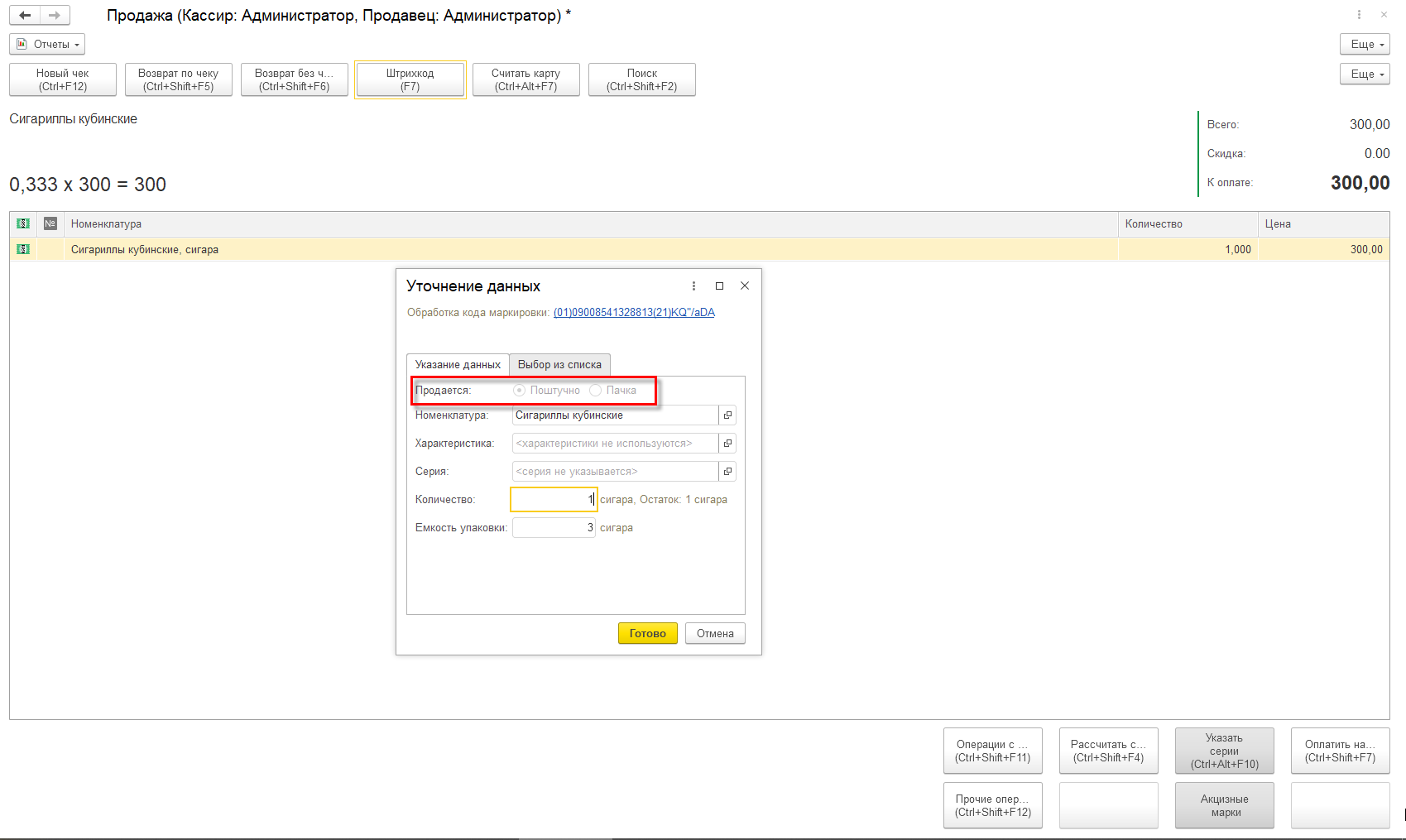The image size is (1406, 840).
Task: Click the back navigation arrow icon
Action: tap(25, 16)
